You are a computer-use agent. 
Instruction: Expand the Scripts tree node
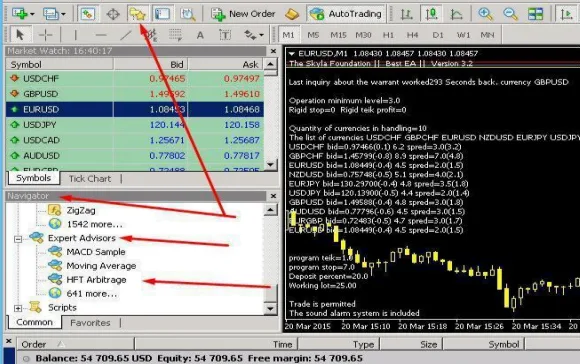[x=18, y=308]
